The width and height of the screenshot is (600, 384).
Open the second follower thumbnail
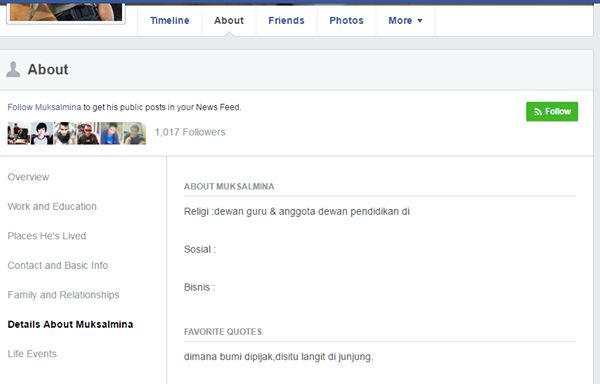click(x=42, y=133)
